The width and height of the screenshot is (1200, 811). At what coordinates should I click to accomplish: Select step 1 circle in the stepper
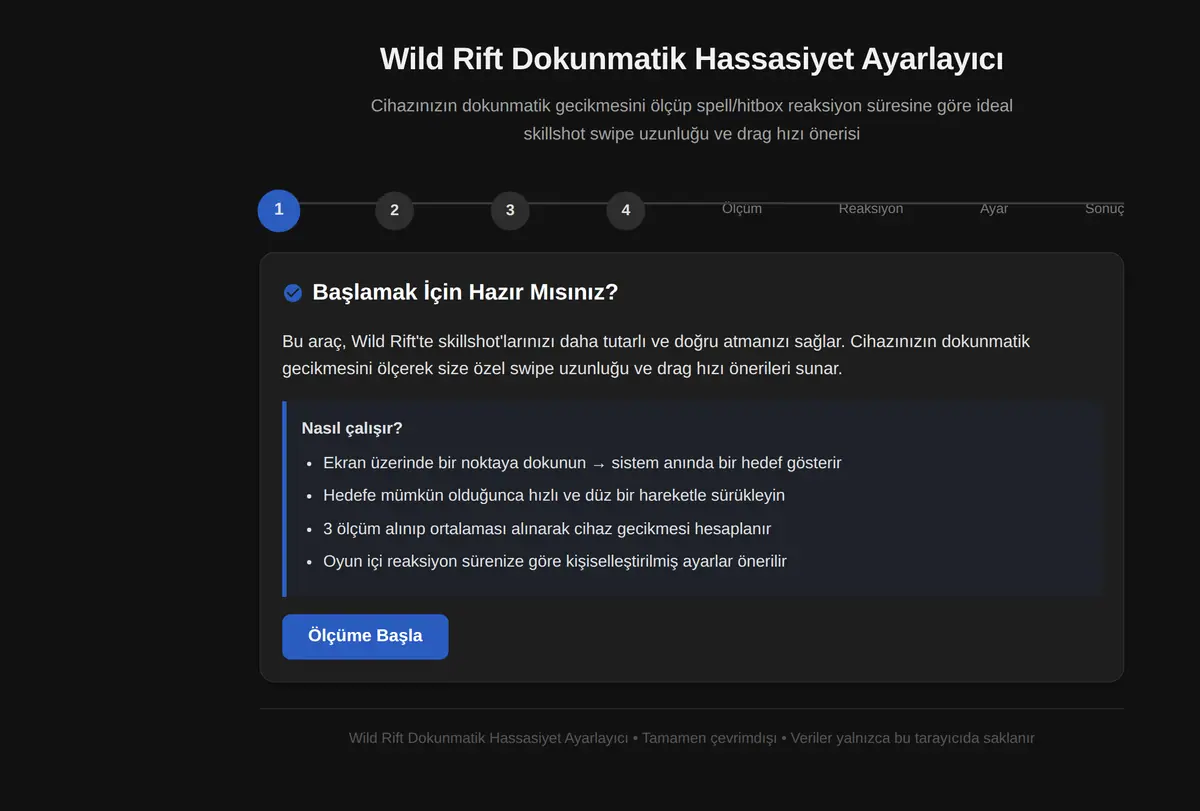pyautogui.click(x=279, y=210)
